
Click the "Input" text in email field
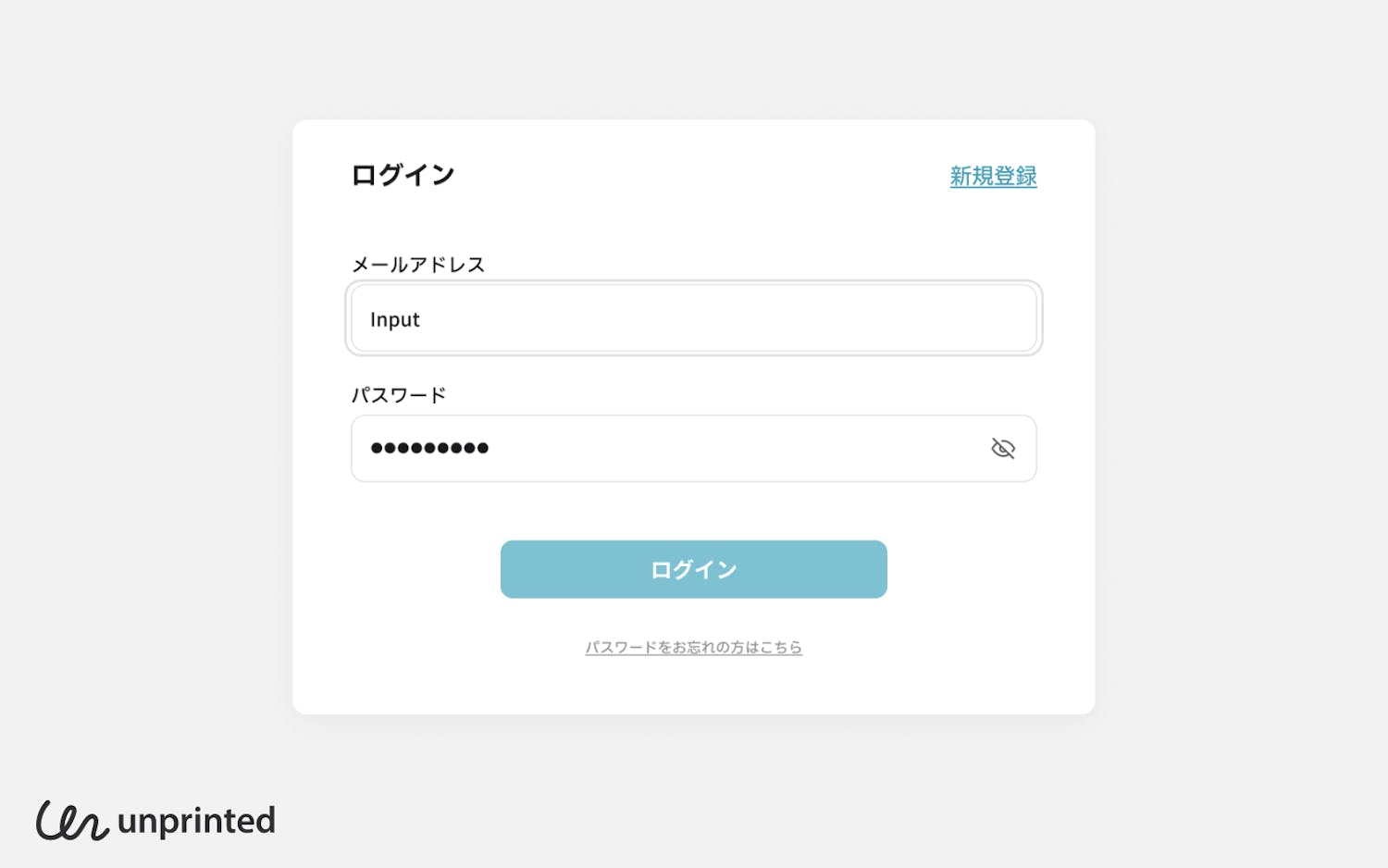click(395, 319)
